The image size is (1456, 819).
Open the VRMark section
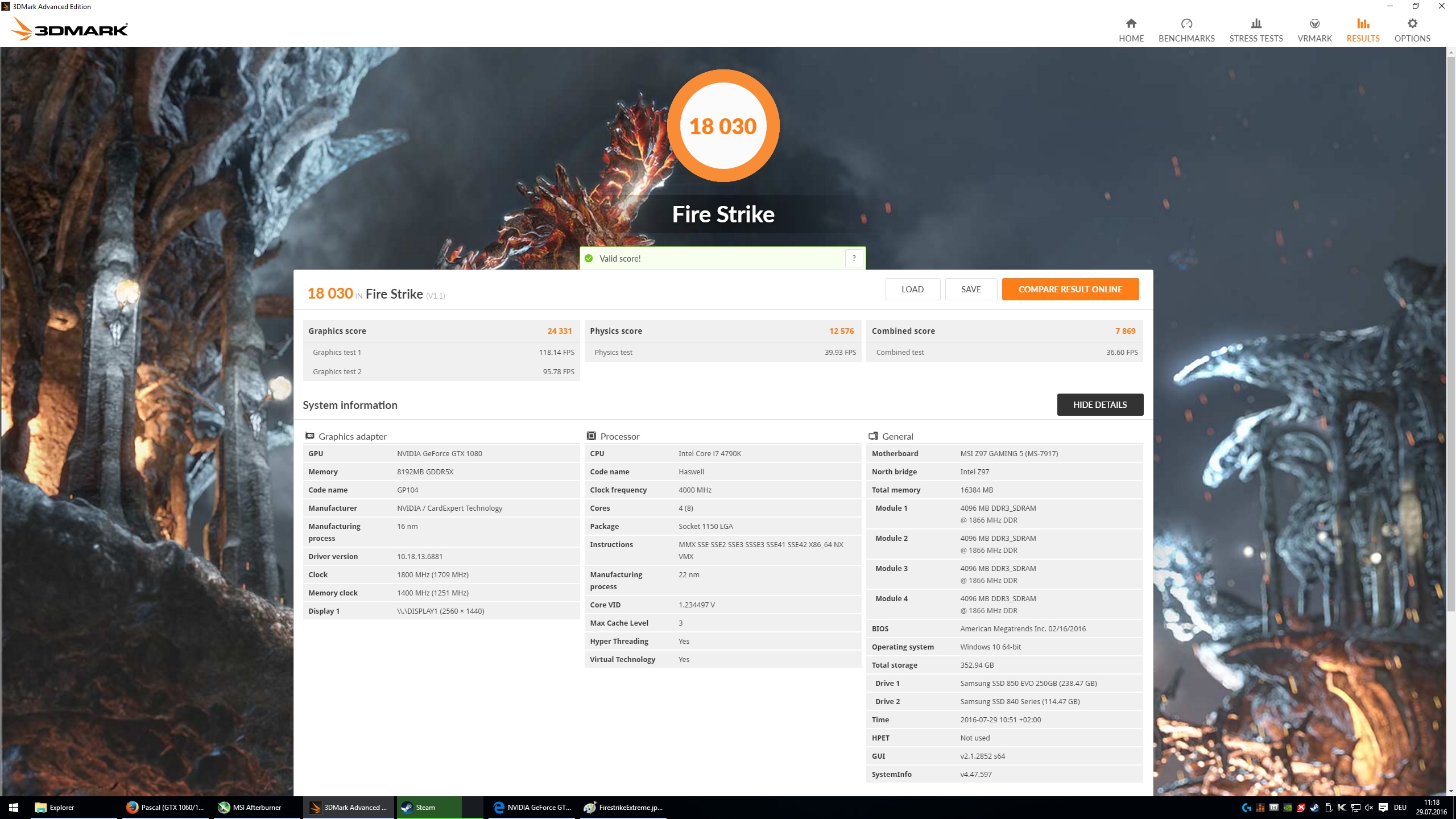(x=1314, y=30)
